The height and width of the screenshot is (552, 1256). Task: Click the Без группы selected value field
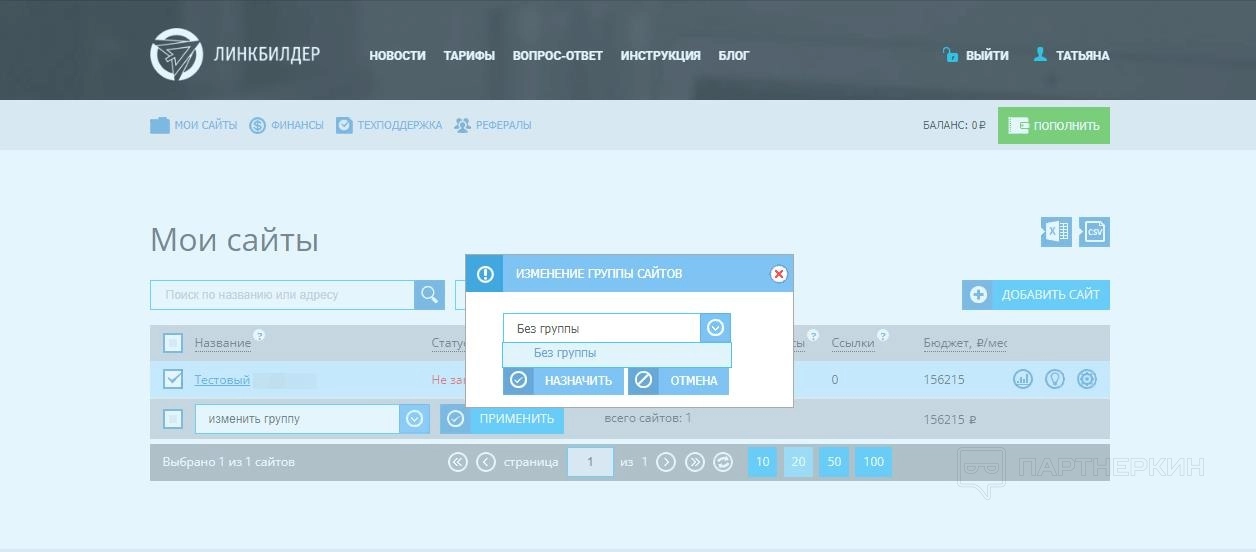coord(602,328)
